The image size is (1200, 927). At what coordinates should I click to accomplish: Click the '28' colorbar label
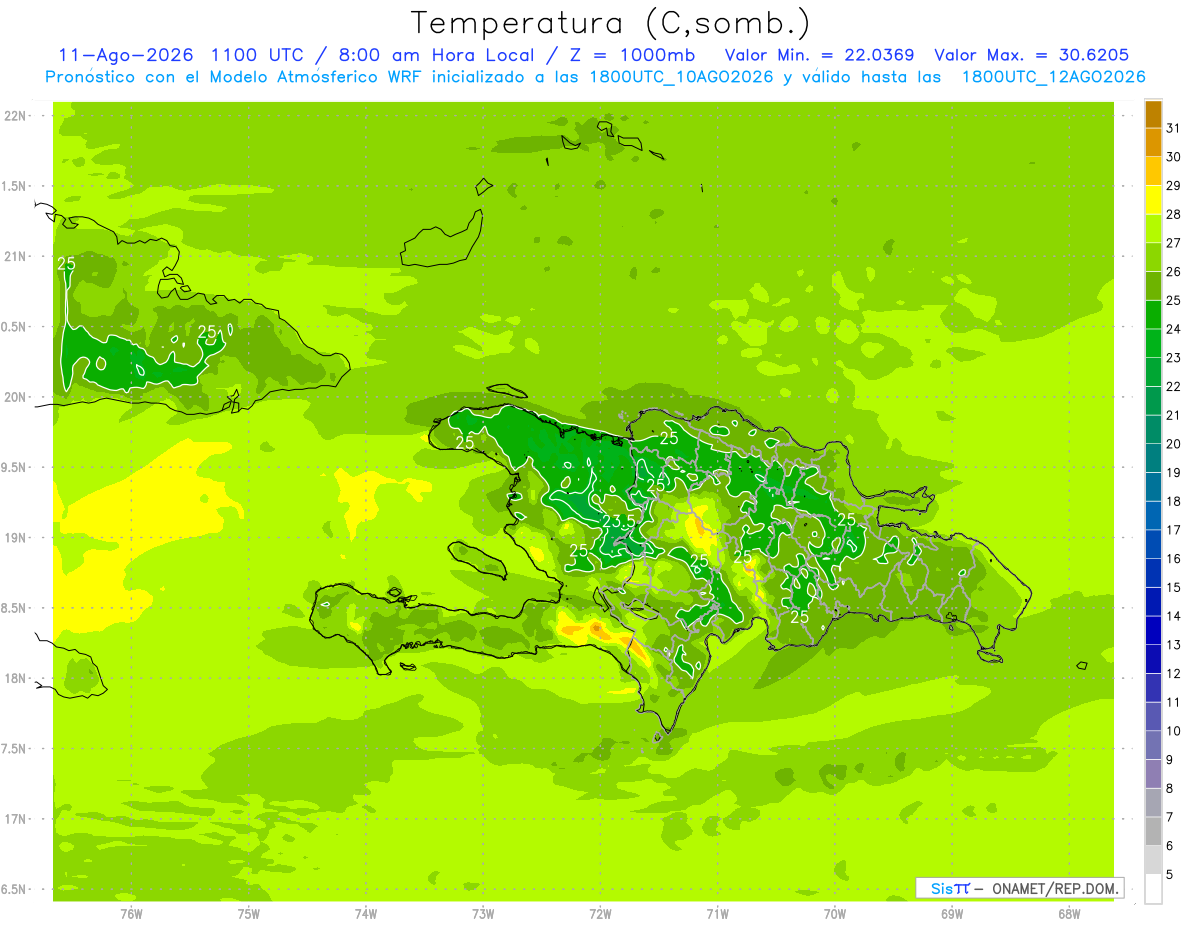pos(1174,214)
